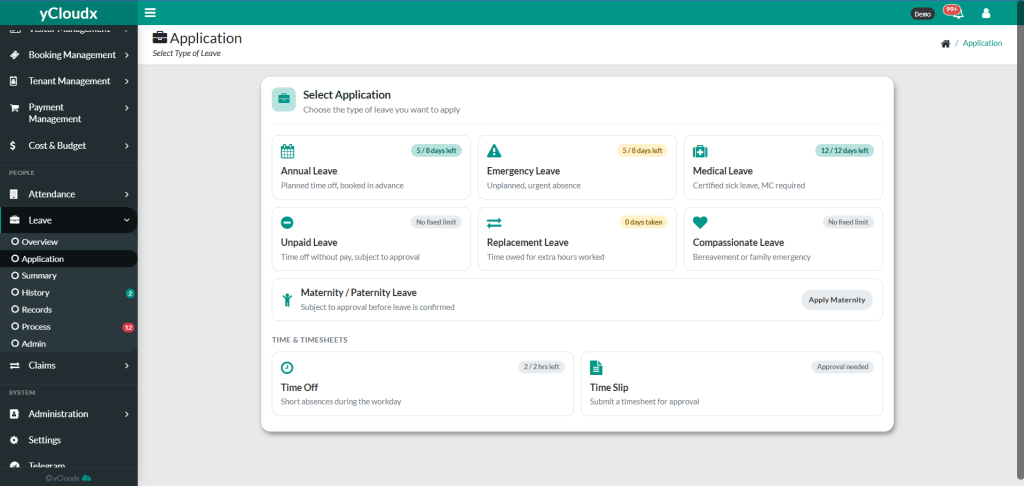The height and width of the screenshot is (486, 1024).
Task: Expand the Claims chevron
Action: click(x=127, y=366)
